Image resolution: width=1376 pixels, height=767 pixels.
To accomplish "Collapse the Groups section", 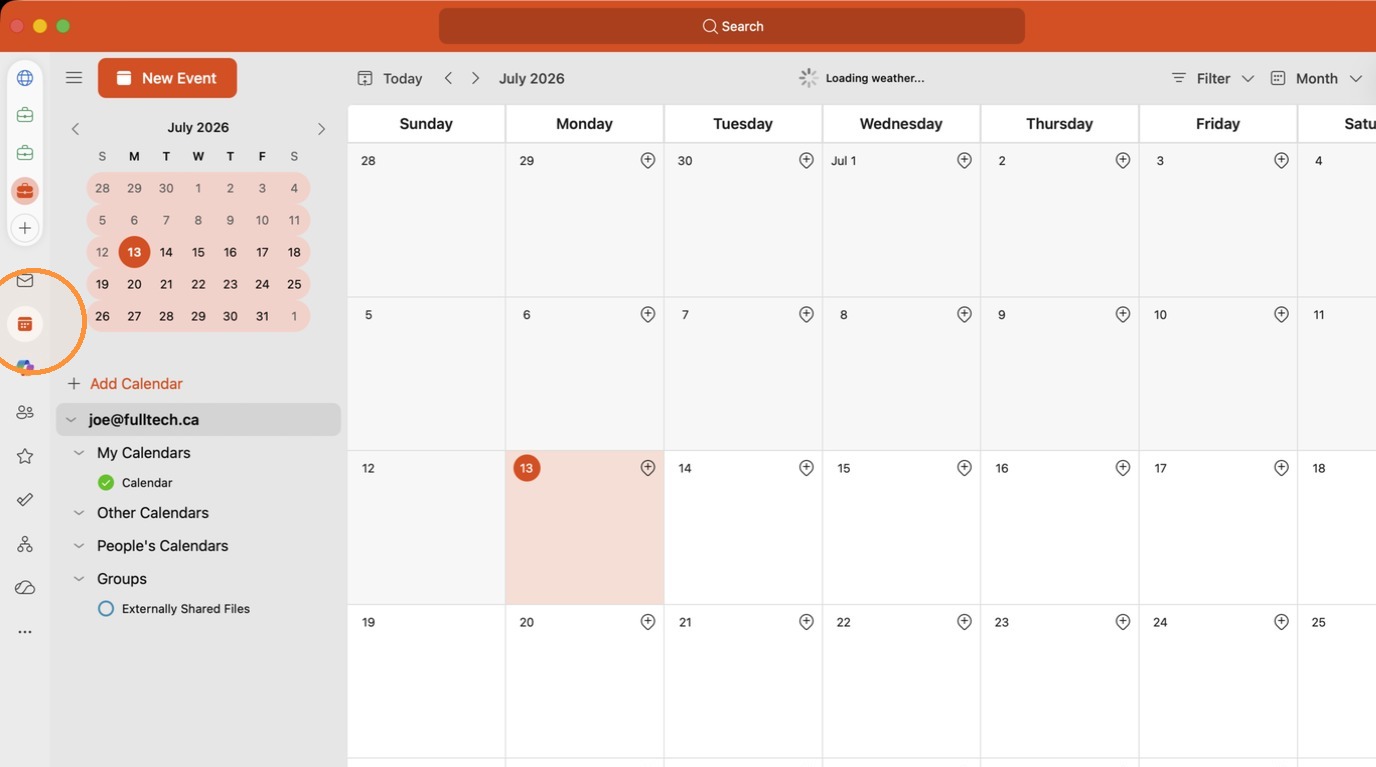I will 79,579.
